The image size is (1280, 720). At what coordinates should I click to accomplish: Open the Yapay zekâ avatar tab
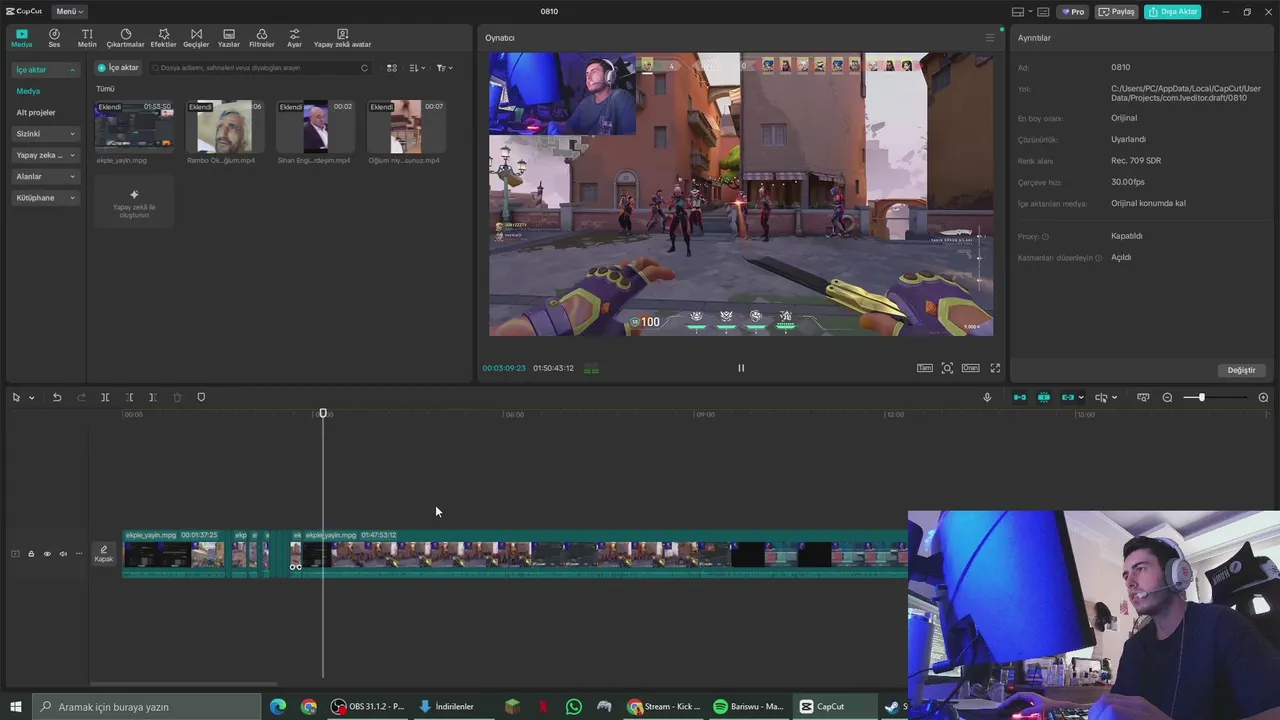coord(342,38)
